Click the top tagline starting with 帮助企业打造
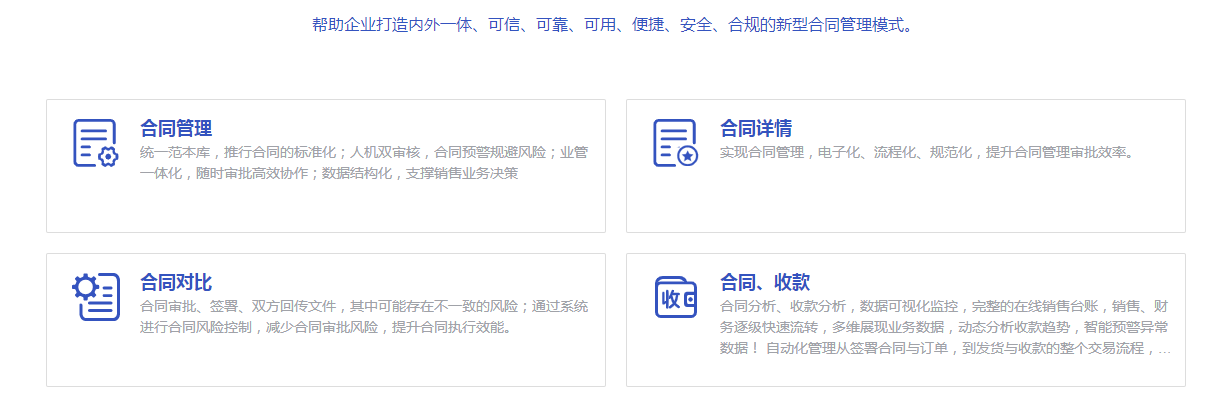Viewport: 1206px width, 412px height. click(x=613, y=25)
